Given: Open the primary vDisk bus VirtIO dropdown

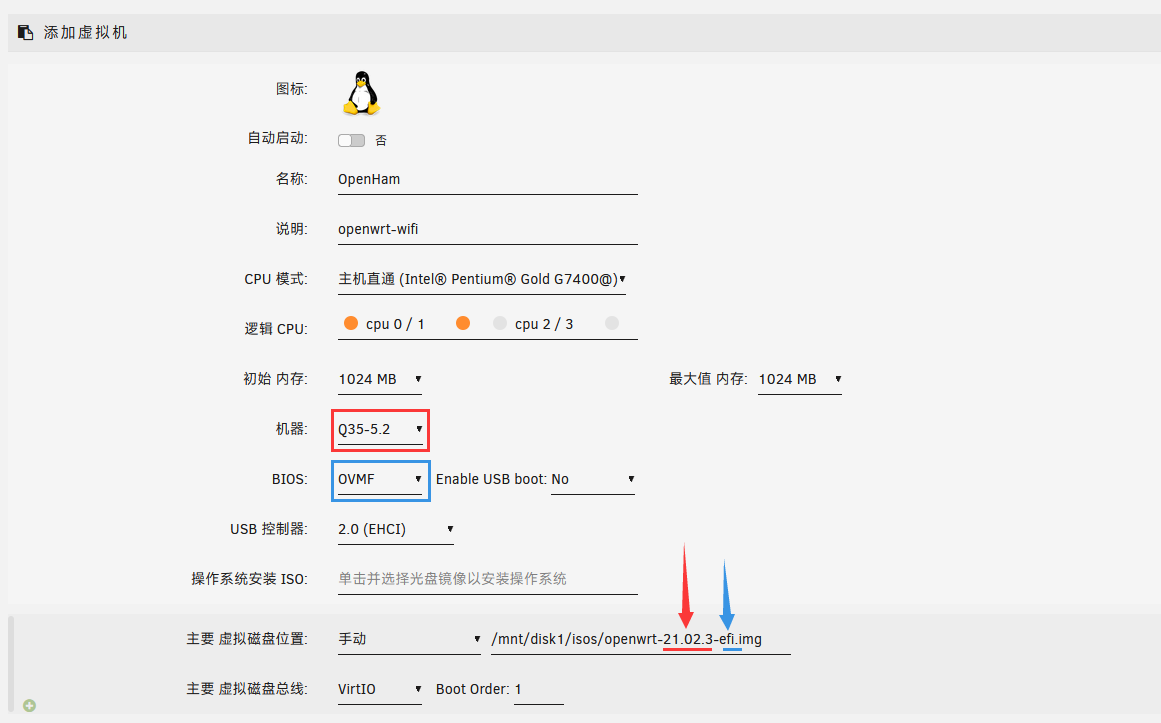Looking at the screenshot, I should coord(380,689).
